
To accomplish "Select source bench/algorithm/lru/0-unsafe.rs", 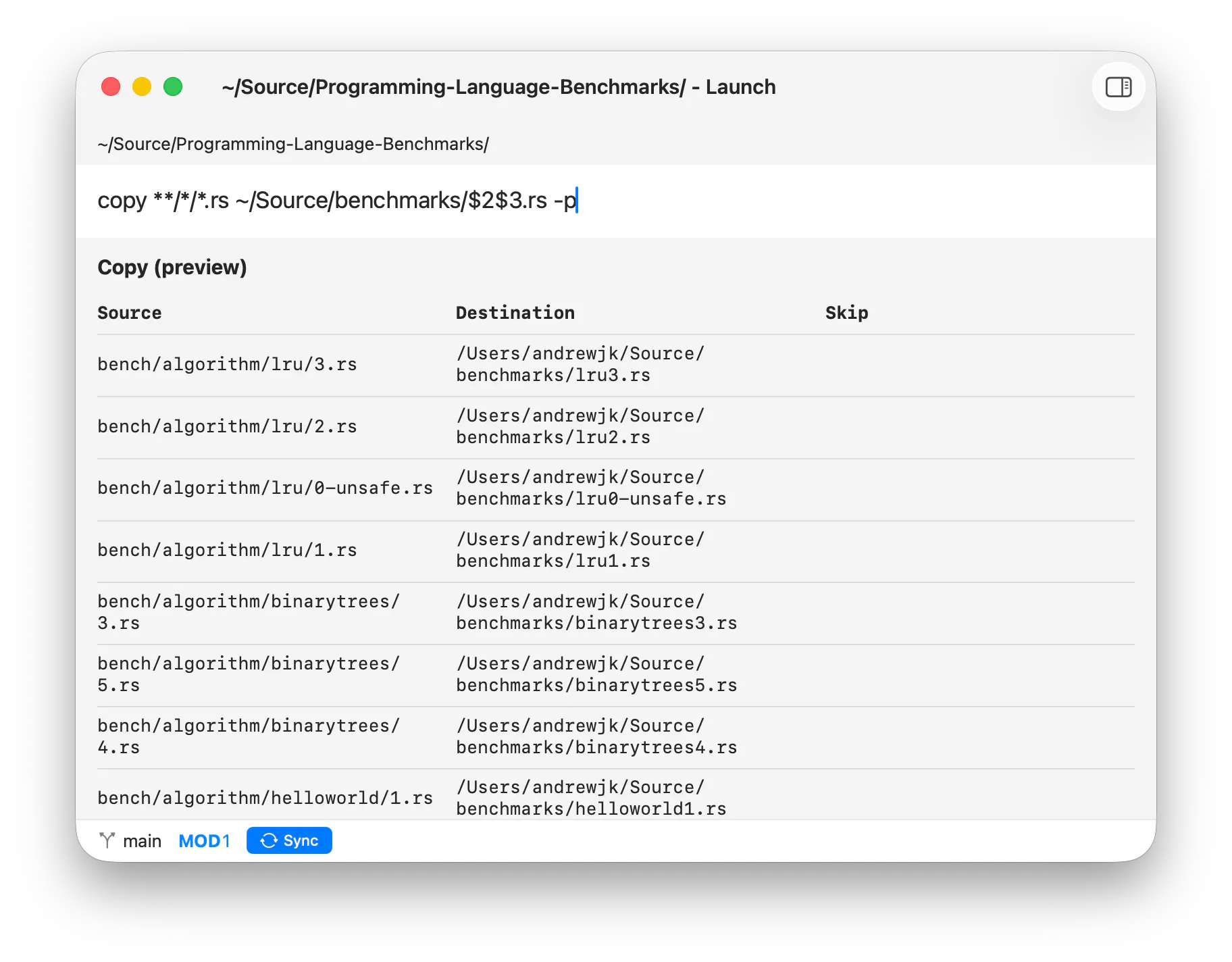I will pyautogui.click(x=265, y=488).
